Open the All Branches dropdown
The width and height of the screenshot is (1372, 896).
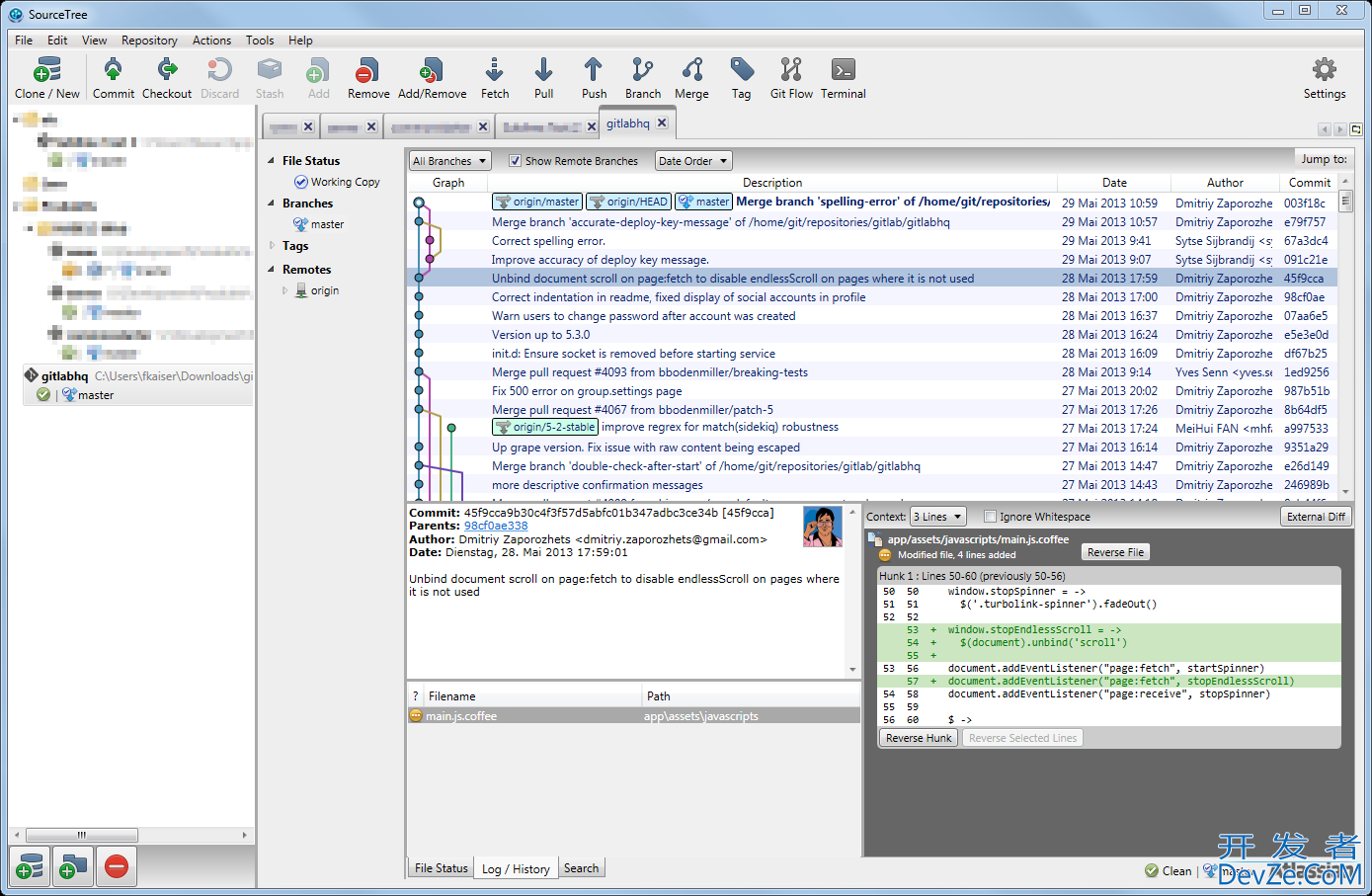450,161
